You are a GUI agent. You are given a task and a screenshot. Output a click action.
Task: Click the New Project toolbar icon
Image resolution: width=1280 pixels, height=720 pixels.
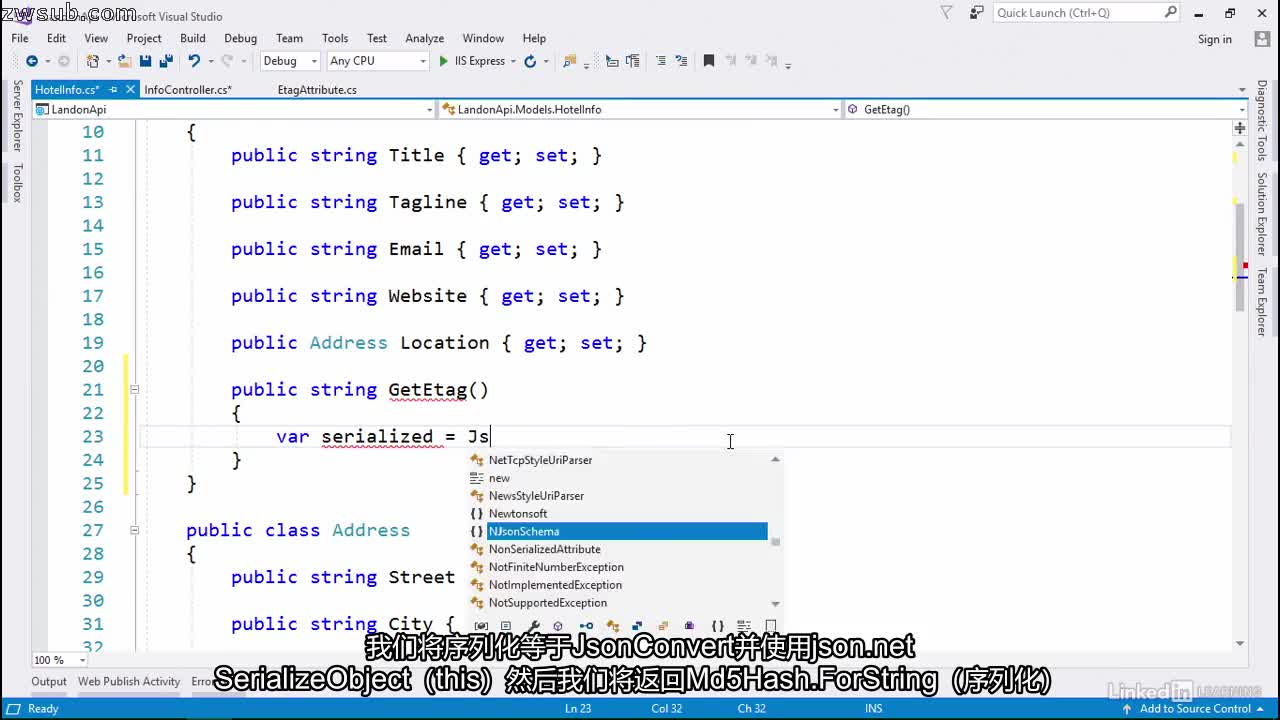pos(92,61)
